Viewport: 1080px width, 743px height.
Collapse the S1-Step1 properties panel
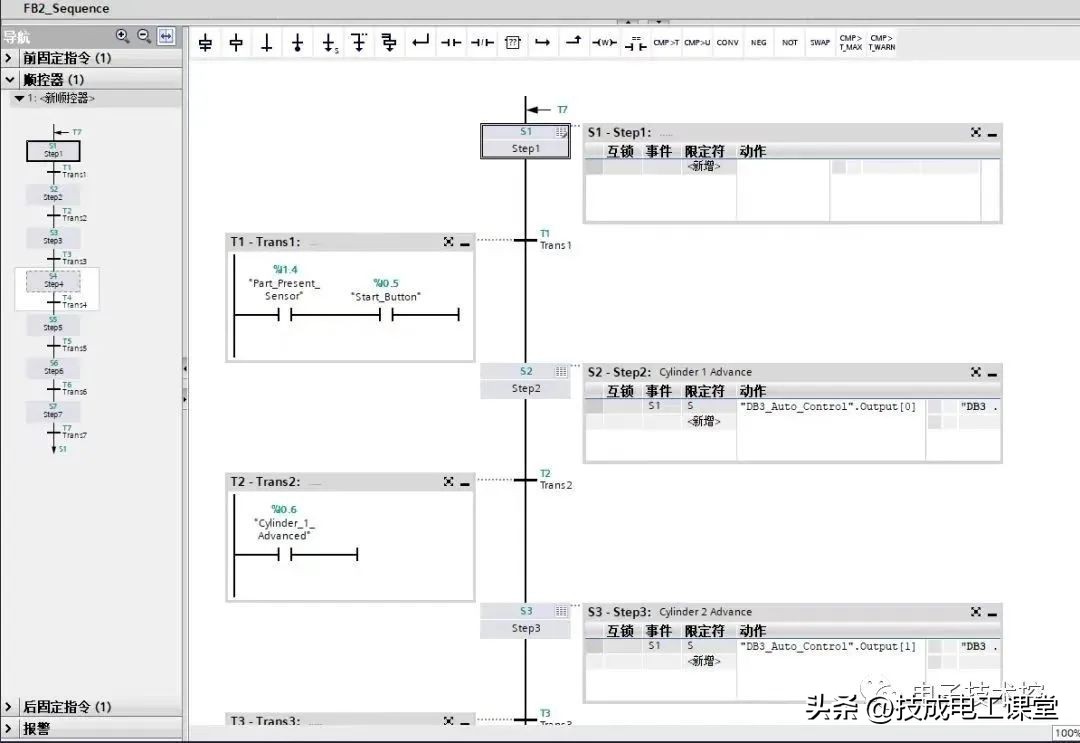991,132
